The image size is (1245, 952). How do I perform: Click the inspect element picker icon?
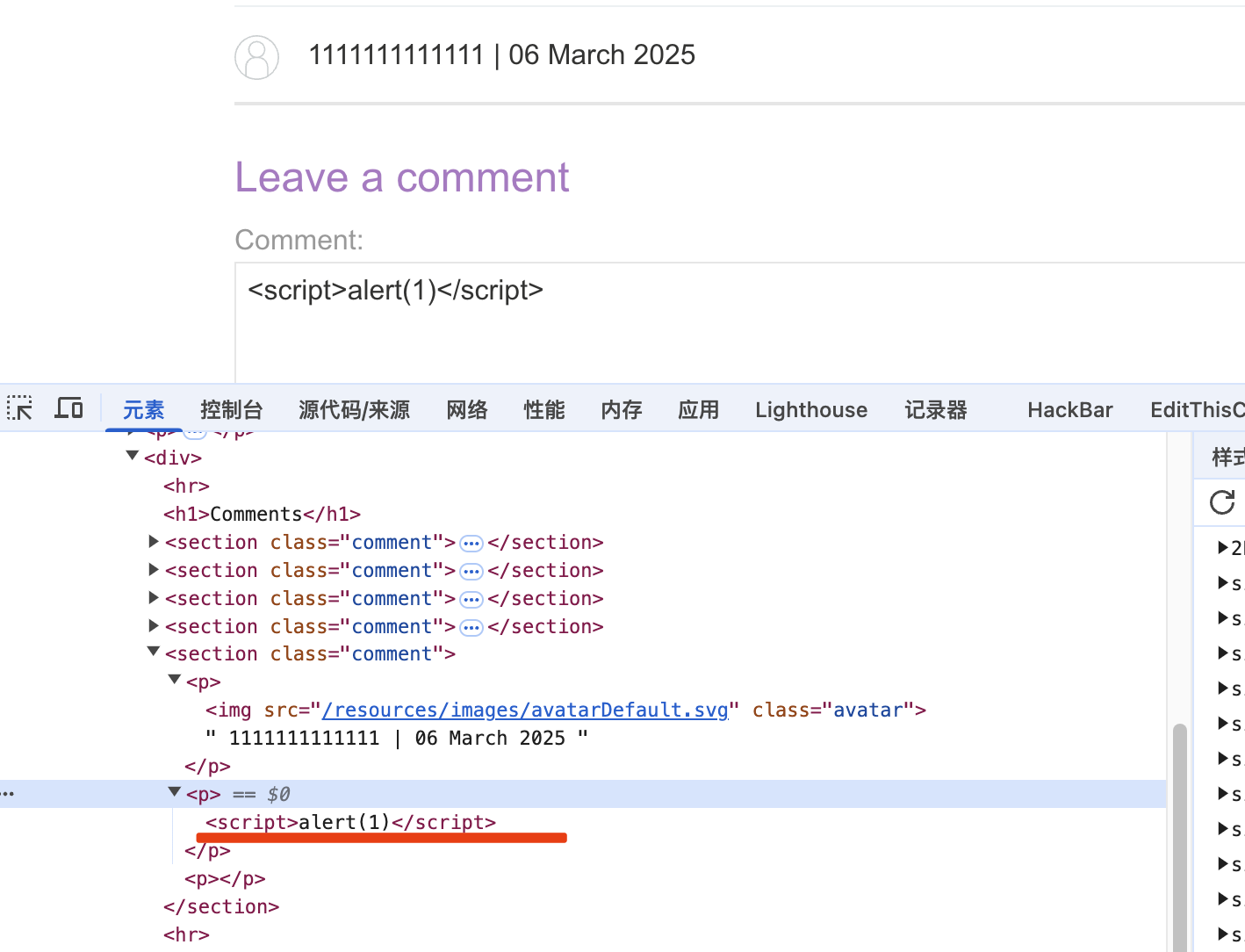tap(19, 408)
